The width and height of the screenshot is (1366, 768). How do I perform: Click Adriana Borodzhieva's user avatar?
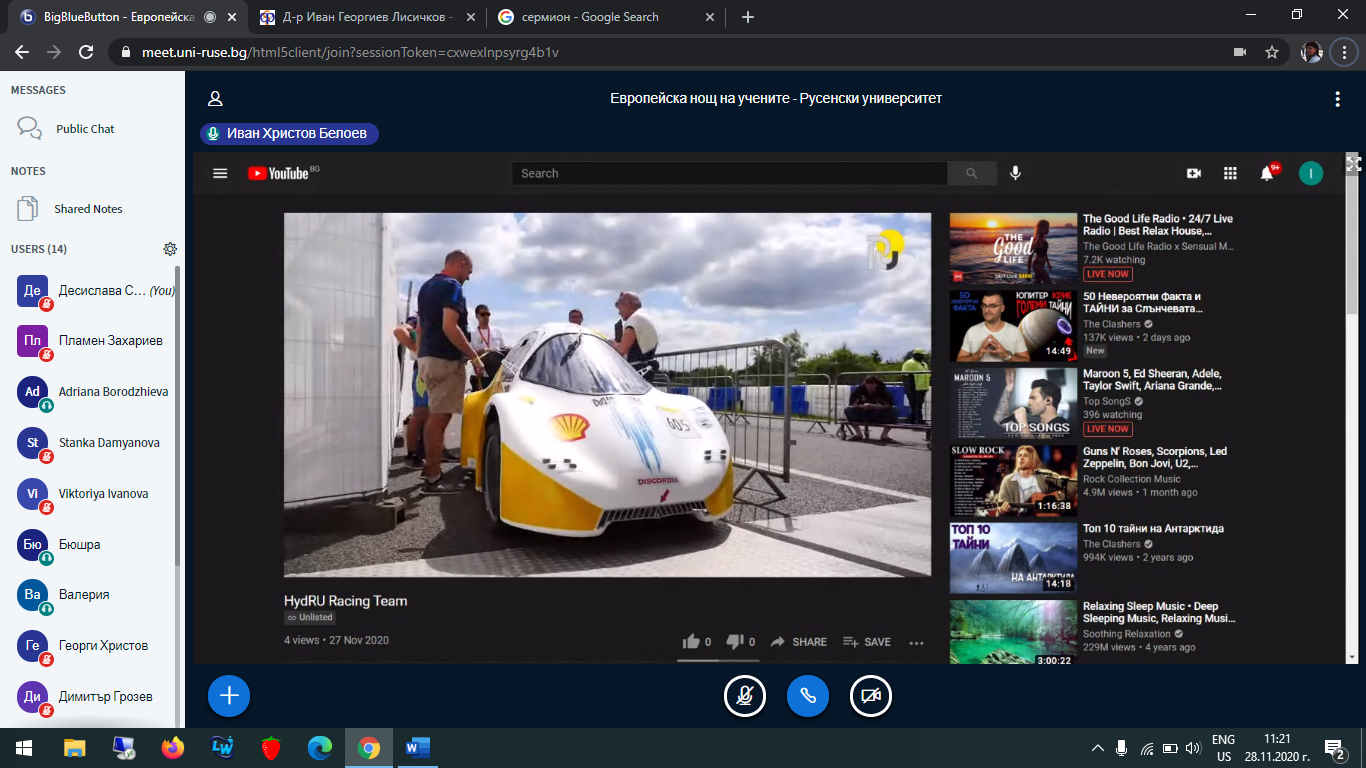click(33, 392)
